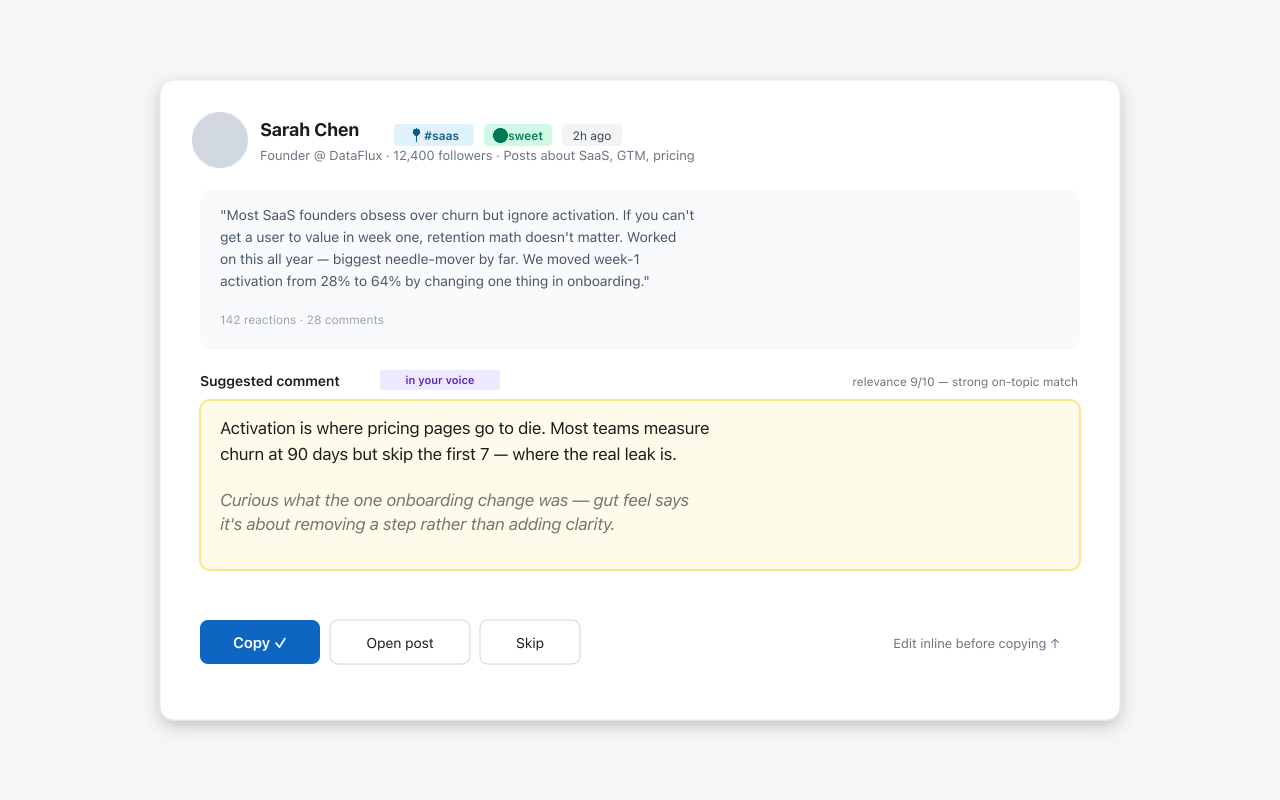Screen dimensions: 1280x800
Task: Expand the relevance 9/10 score details
Action: coord(964,381)
